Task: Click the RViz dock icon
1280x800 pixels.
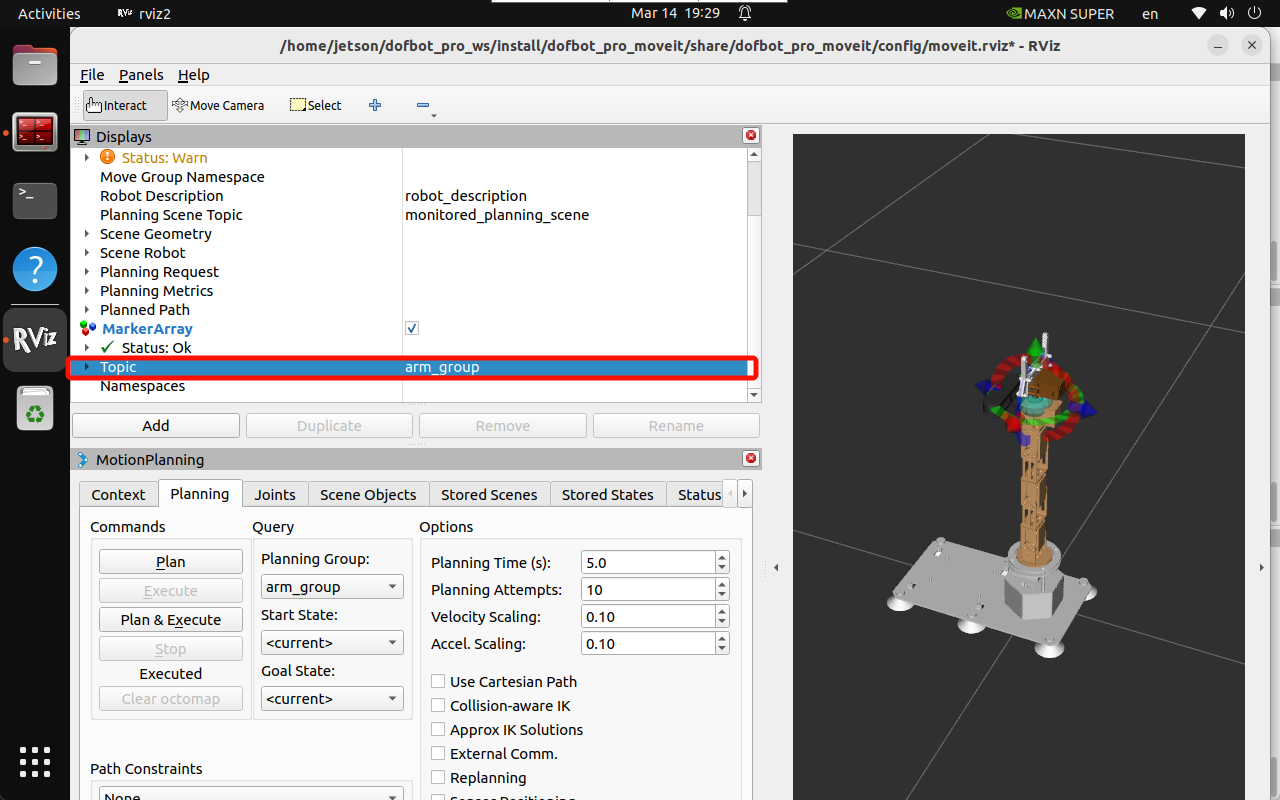Action: coord(35,340)
